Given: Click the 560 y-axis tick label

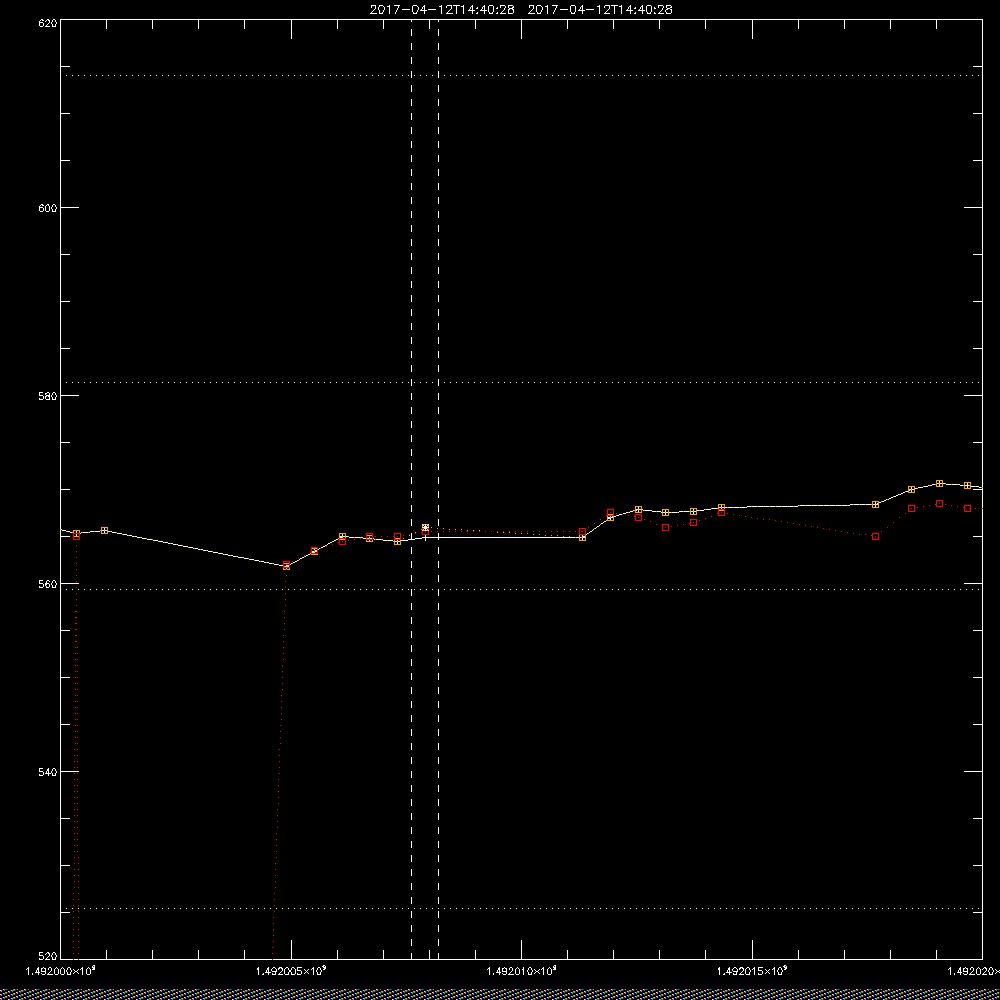Looking at the screenshot, I should point(49,584).
